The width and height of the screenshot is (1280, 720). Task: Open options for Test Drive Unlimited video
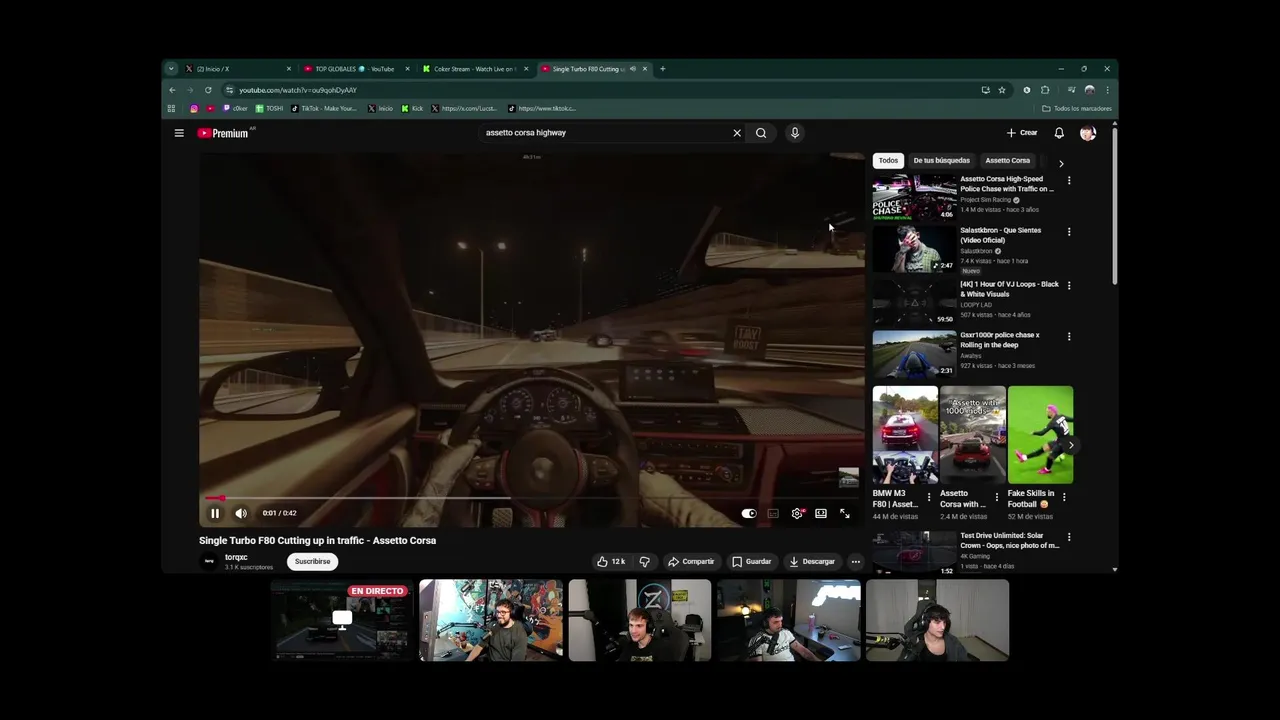(x=1069, y=537)
